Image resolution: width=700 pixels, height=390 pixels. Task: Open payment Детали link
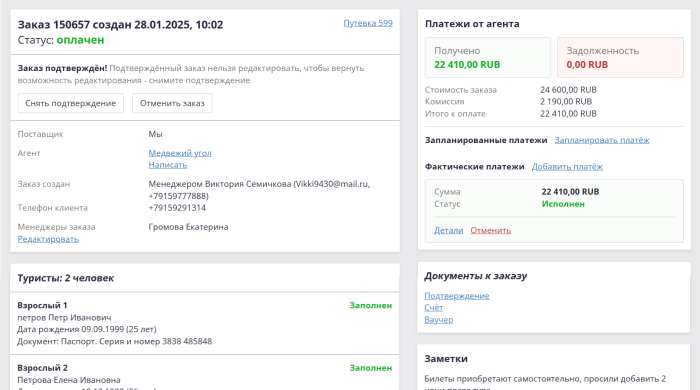tap(449, 230)
